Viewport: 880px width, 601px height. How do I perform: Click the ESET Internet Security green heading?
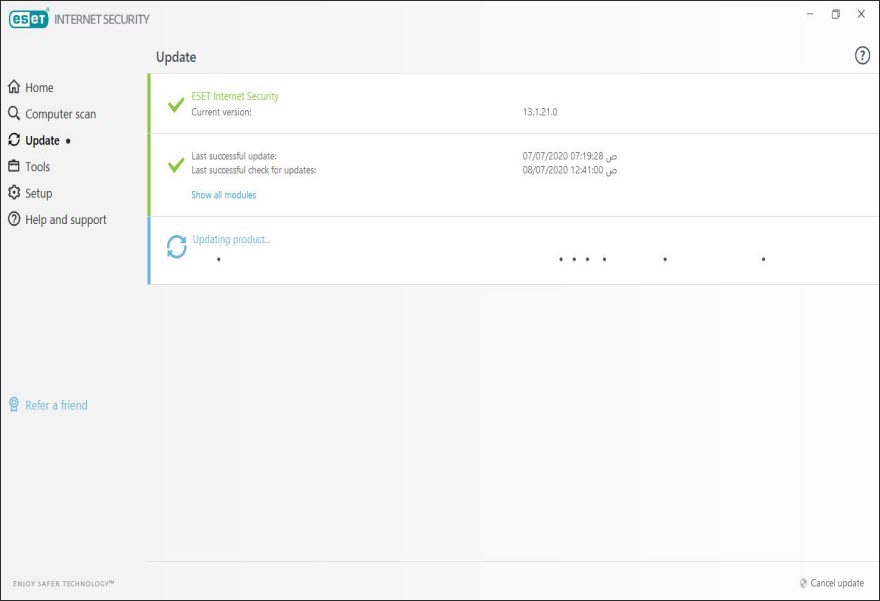235,96
